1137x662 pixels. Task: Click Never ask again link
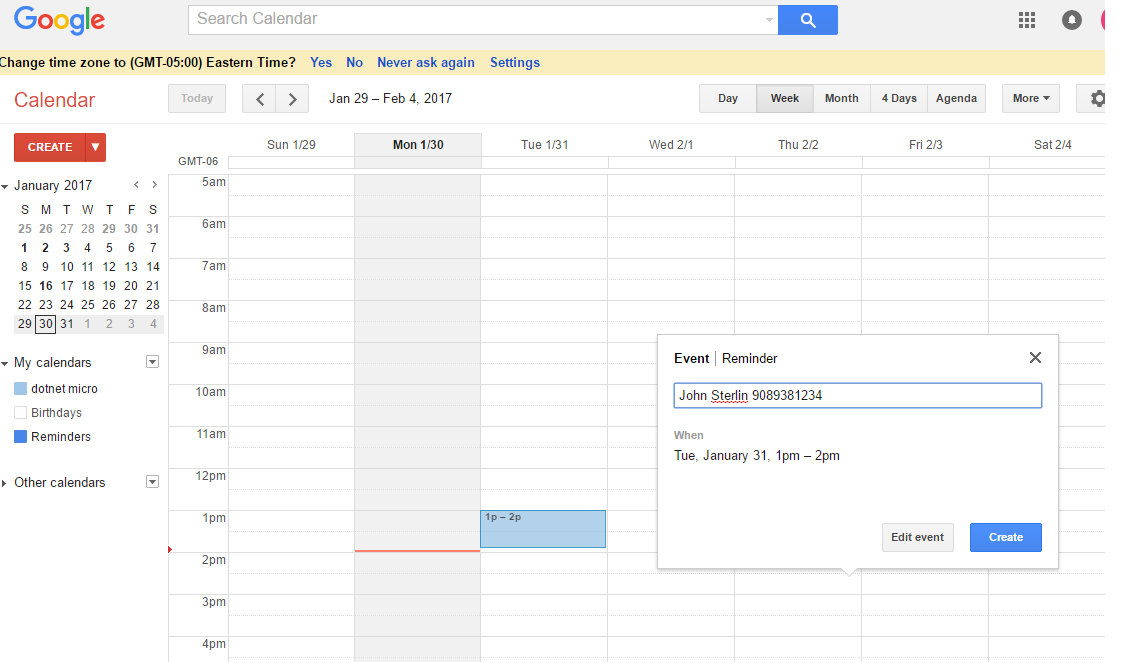(426, 62)
